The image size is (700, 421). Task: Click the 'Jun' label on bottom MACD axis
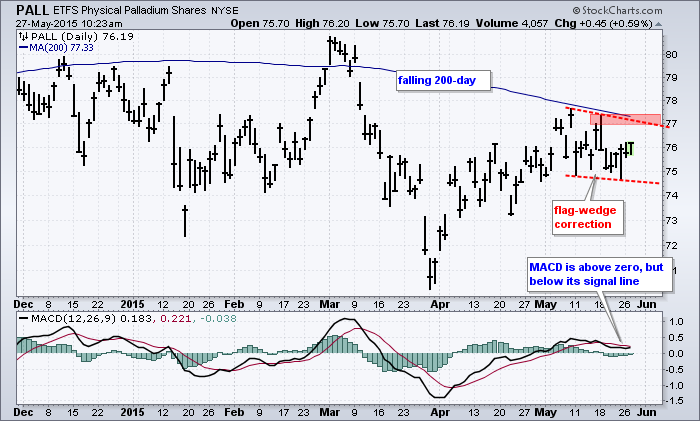point(647,412)
